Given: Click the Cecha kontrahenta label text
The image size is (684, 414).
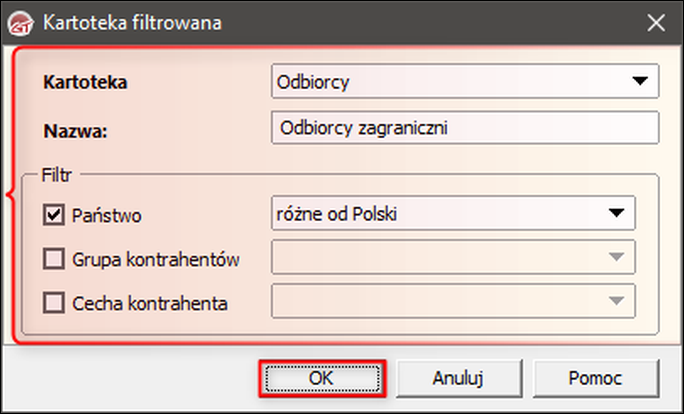Looking at the screenshot, I should click(x=150, y=301).
